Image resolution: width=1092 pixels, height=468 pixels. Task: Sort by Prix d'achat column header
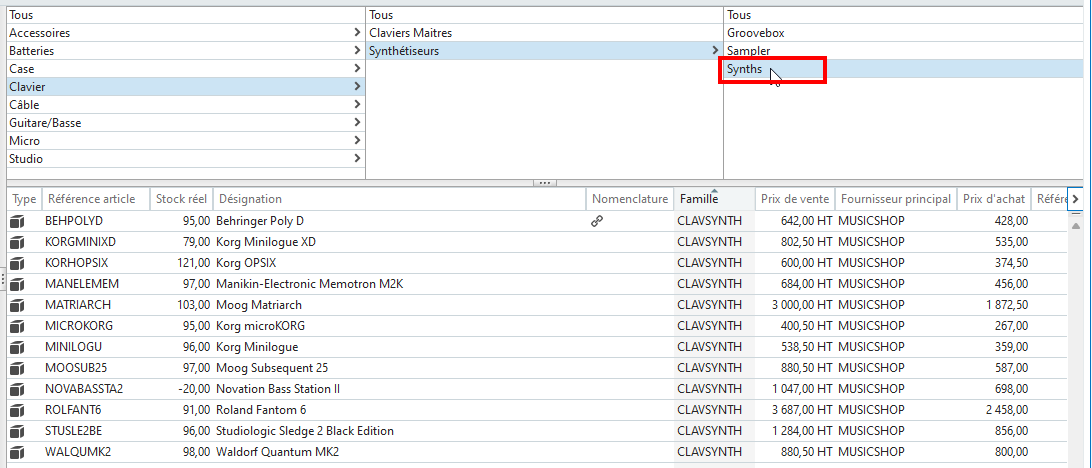pos(994,199)
